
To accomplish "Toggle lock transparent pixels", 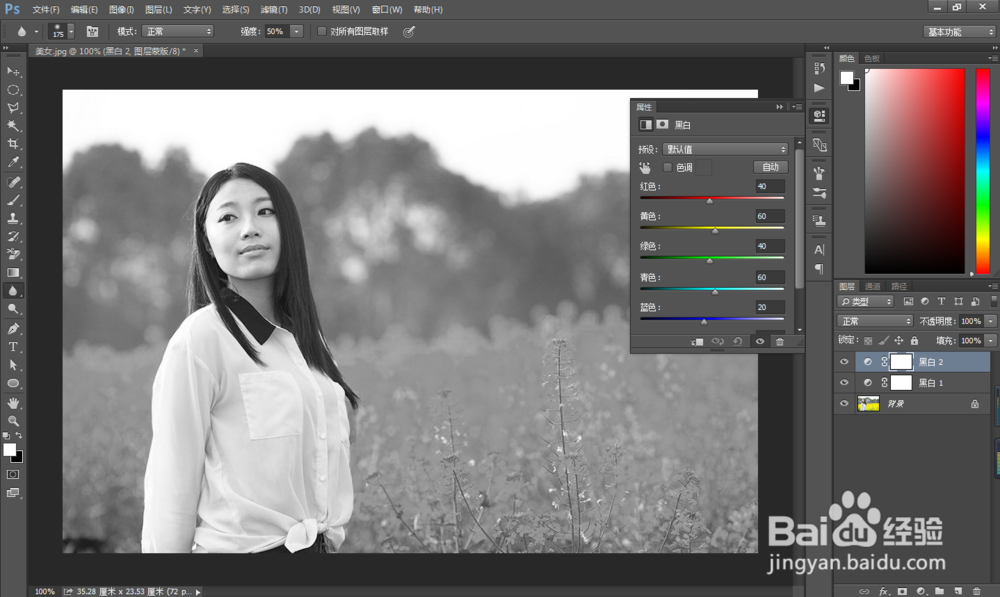I will pos(868,341).
